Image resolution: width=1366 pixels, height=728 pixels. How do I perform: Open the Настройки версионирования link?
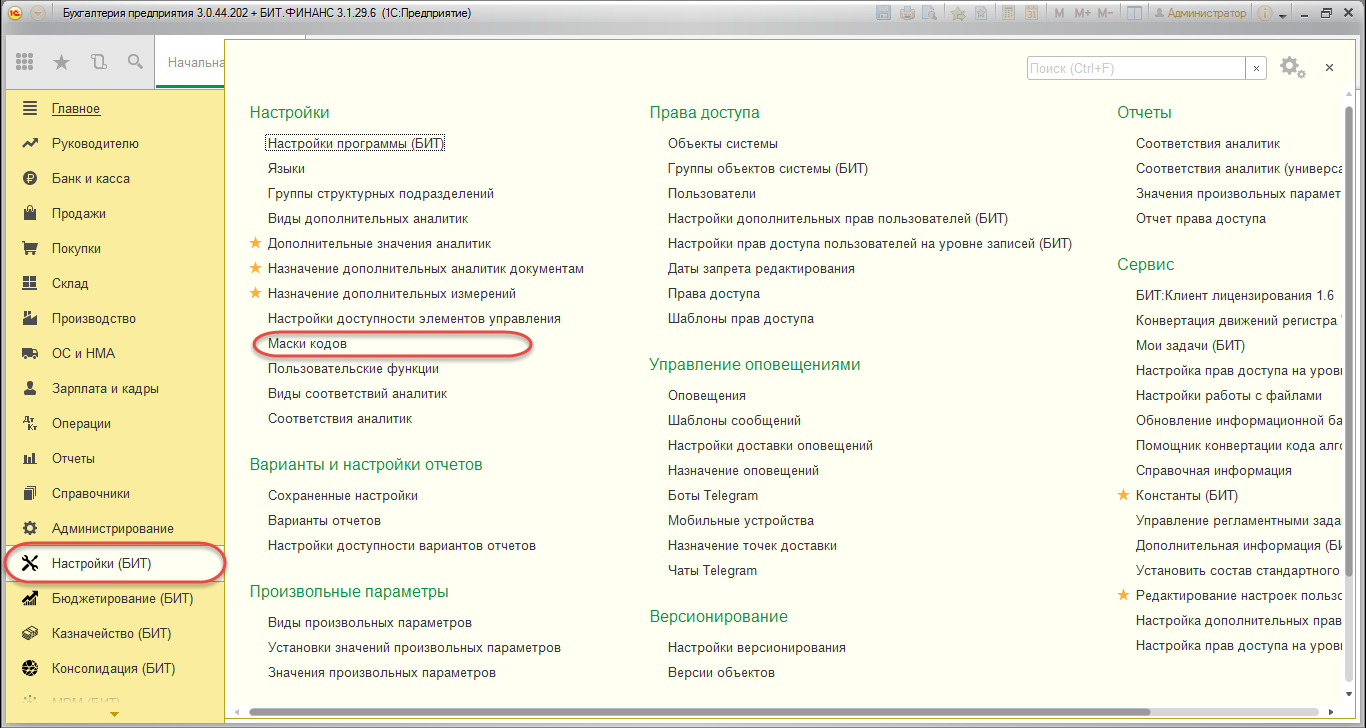(x=757, y=647)
